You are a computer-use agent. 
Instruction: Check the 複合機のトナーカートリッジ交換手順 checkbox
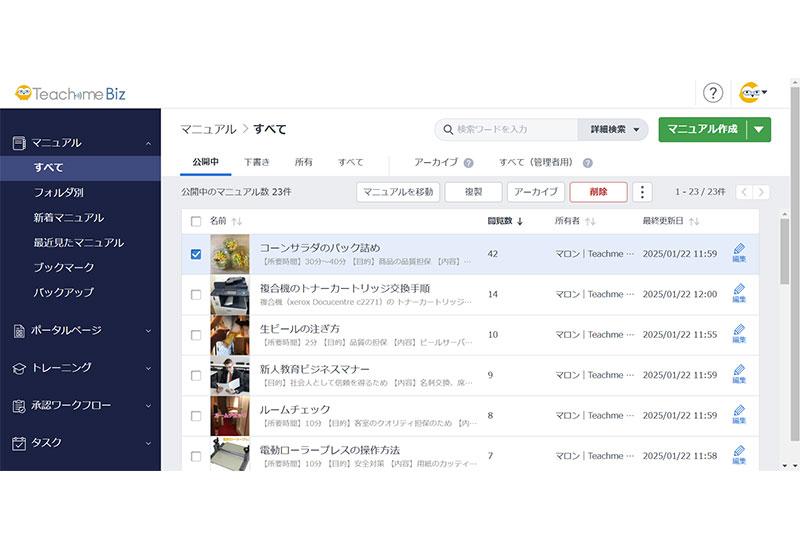[196, 295]
